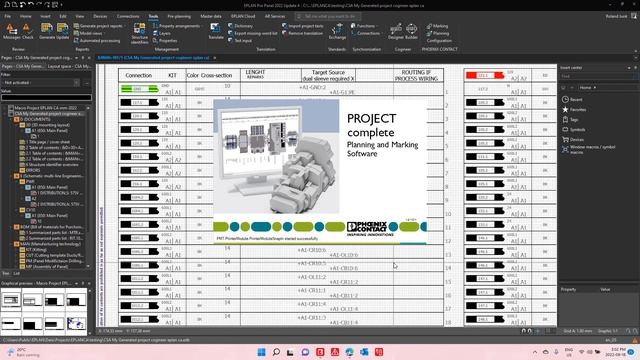Open the Functions synchronization dropdown
Screen dimensions: 640x360
click(x=364, y=26)
